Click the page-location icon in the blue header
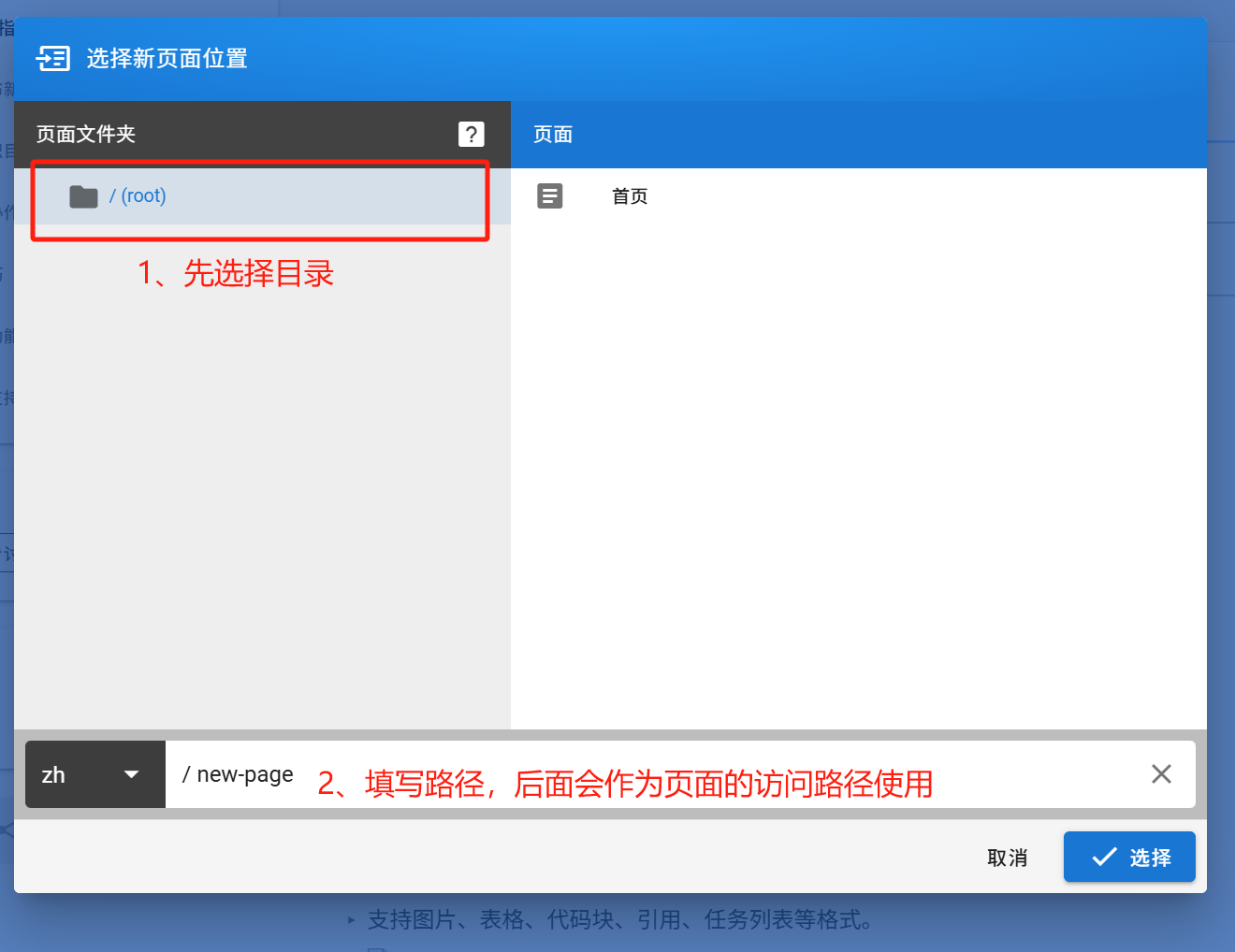 tap(53, 58)
